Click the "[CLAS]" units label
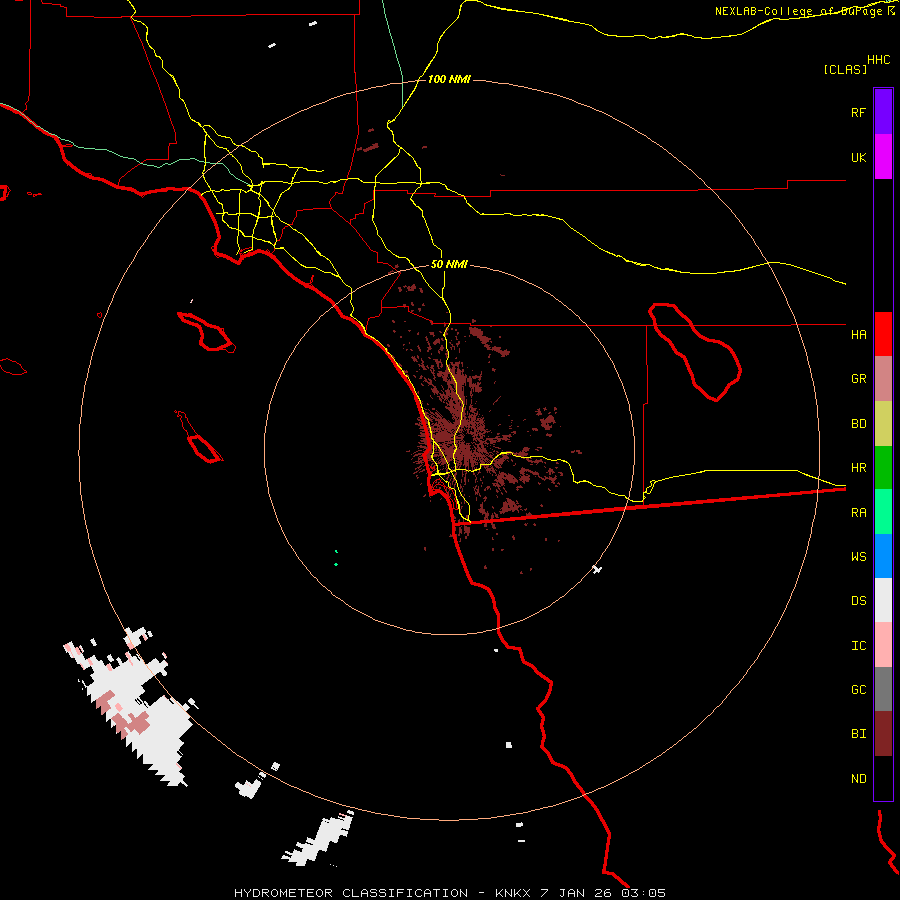Viewport: 900px width, 900px height. [845, 69]
